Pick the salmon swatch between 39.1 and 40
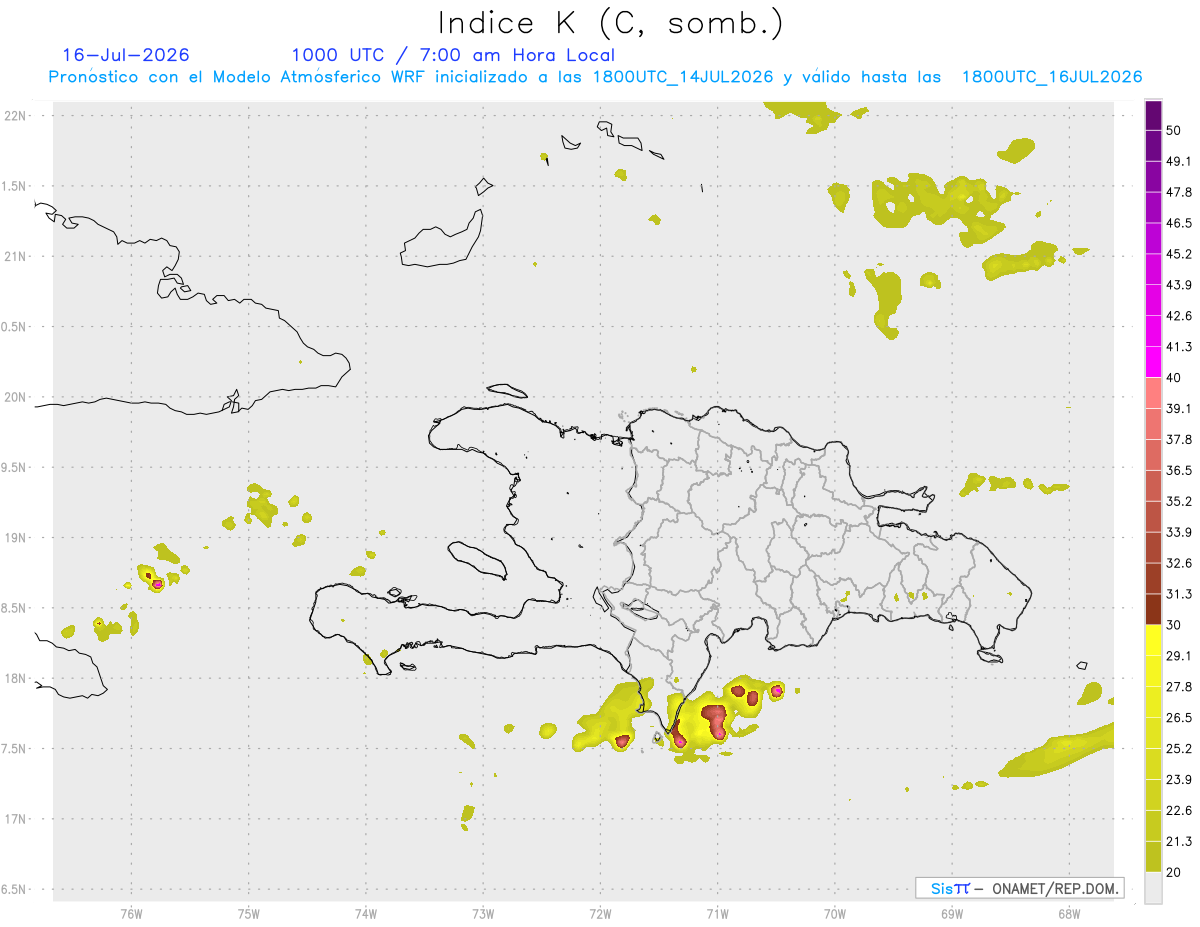 pos(1153,394)
